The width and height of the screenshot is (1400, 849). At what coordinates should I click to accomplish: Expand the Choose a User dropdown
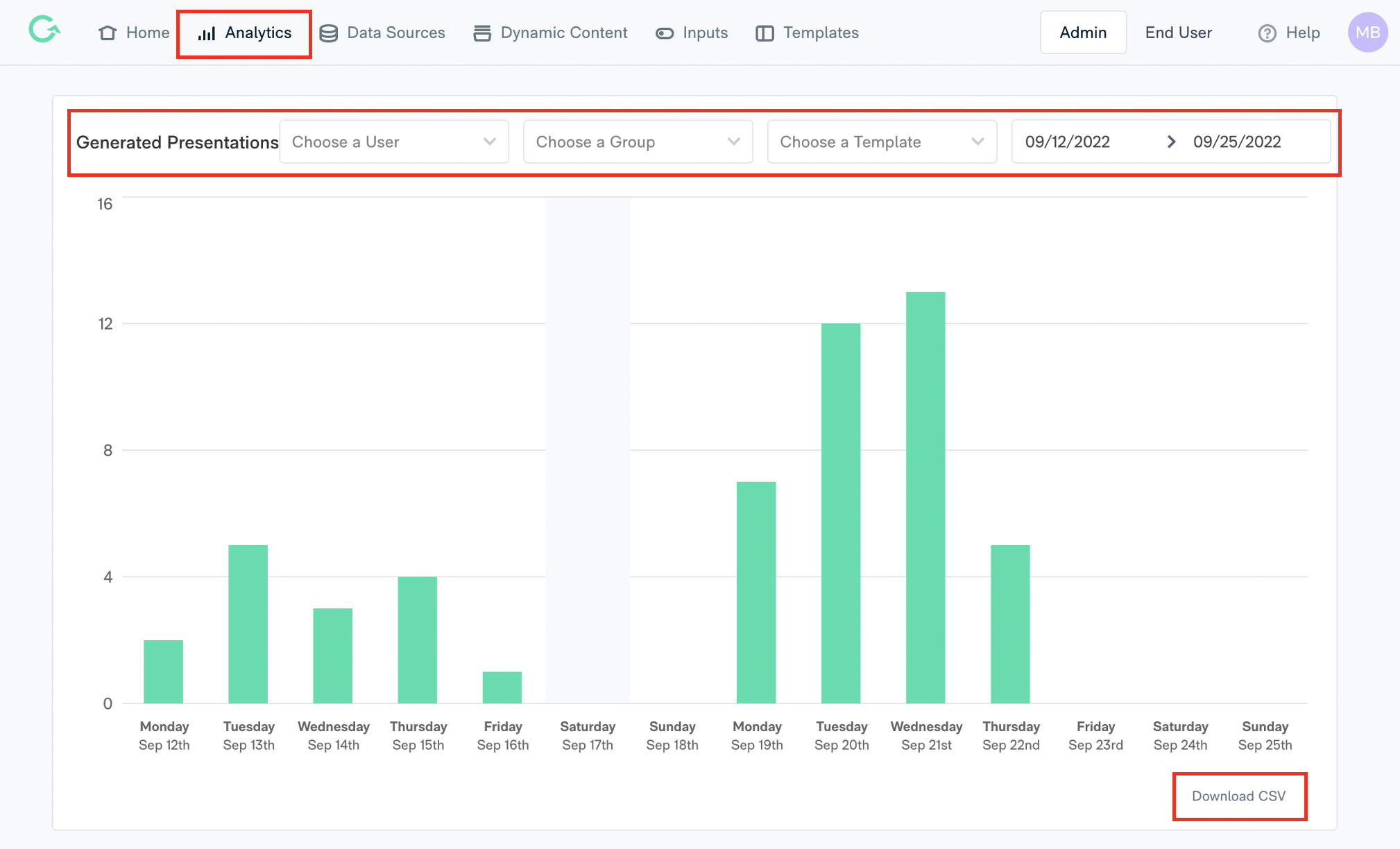(x=393, y=142)
